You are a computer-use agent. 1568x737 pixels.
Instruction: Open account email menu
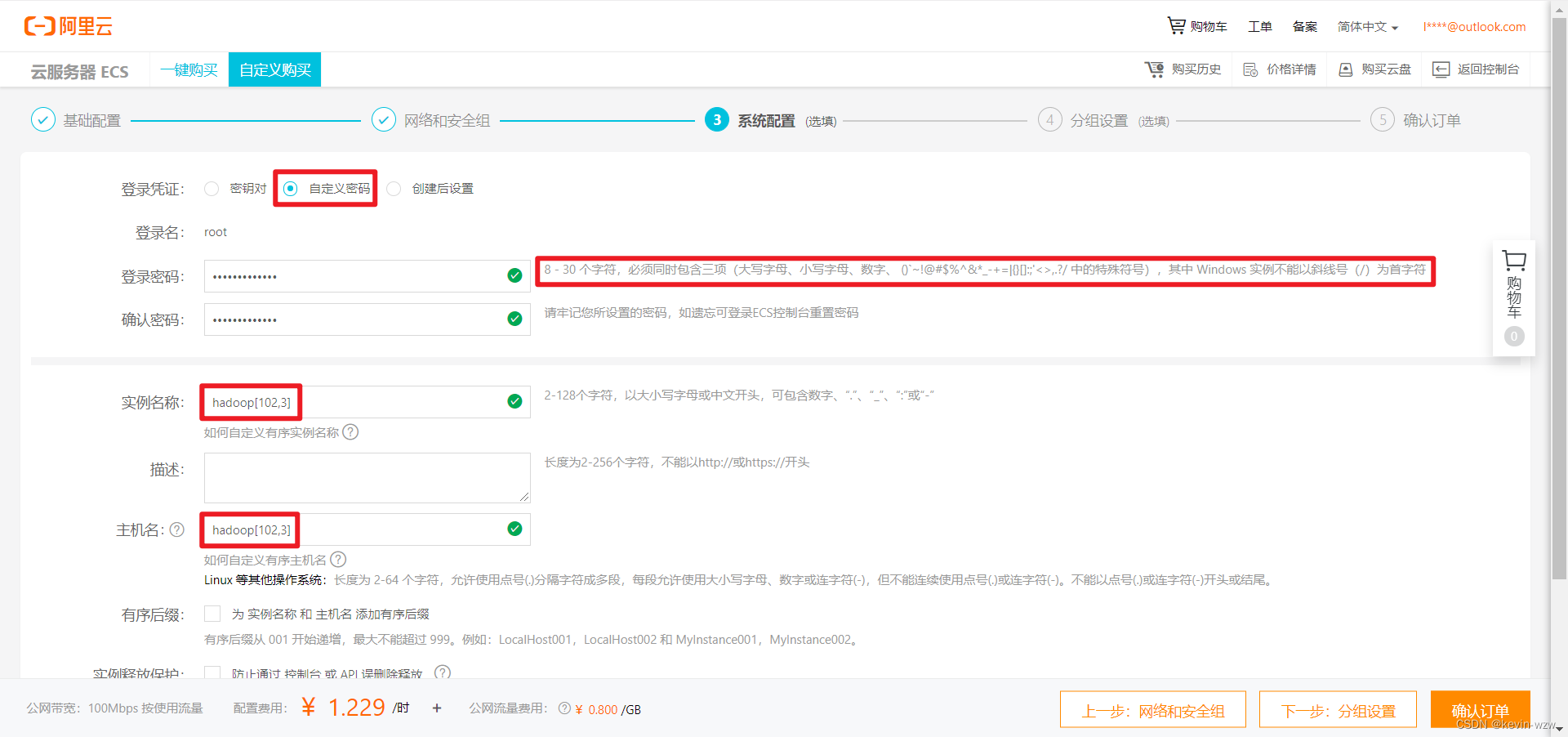tap(1474, 27)
